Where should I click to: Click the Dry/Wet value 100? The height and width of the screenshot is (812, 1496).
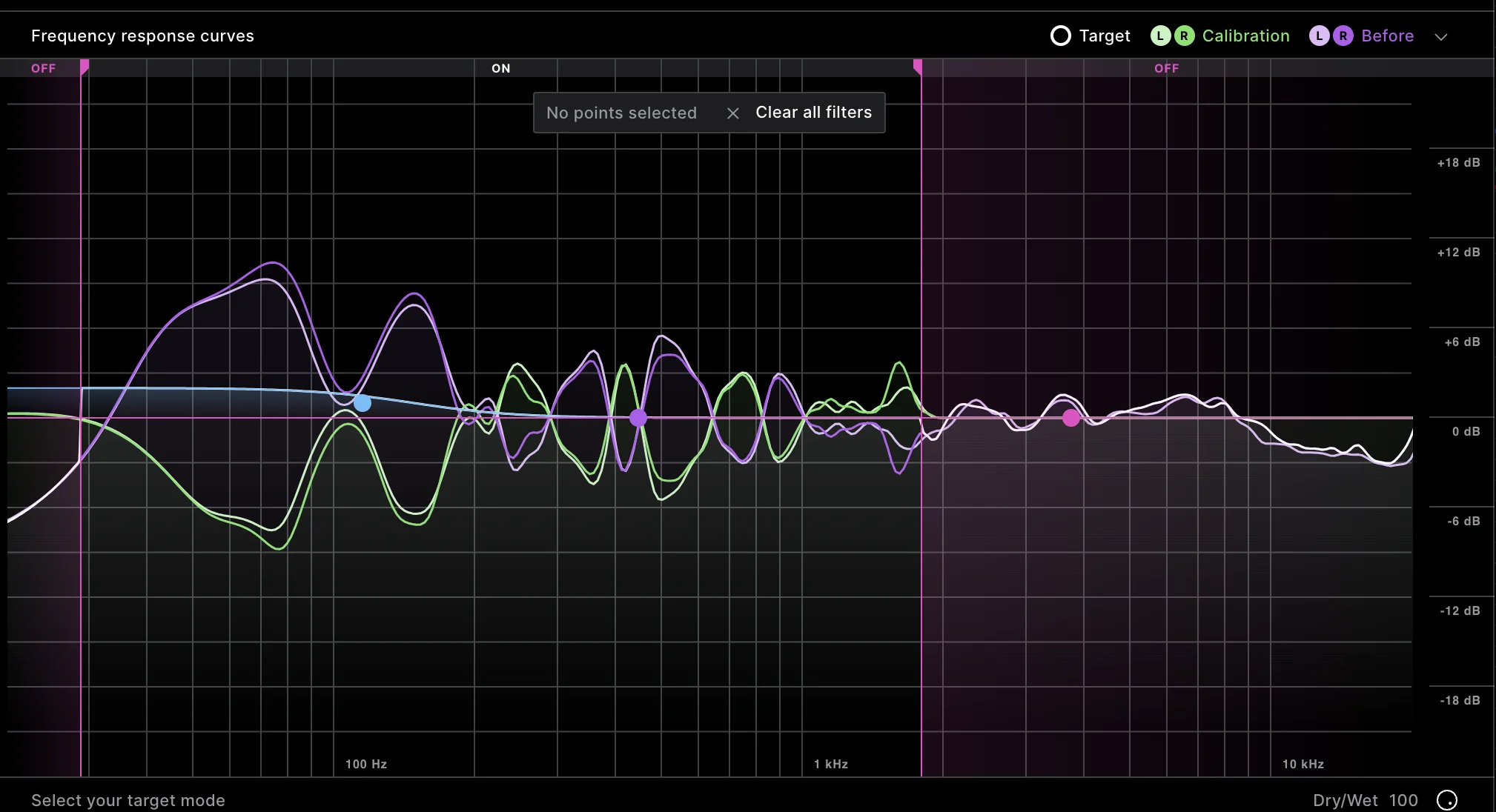click(1403, 800)
